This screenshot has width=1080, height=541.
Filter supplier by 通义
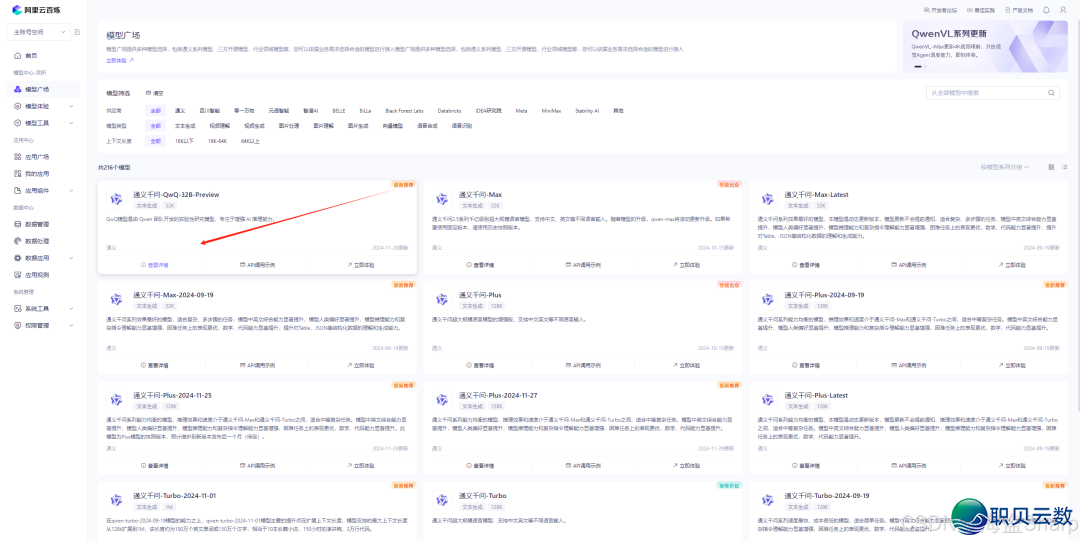click(x=180, y=110)
